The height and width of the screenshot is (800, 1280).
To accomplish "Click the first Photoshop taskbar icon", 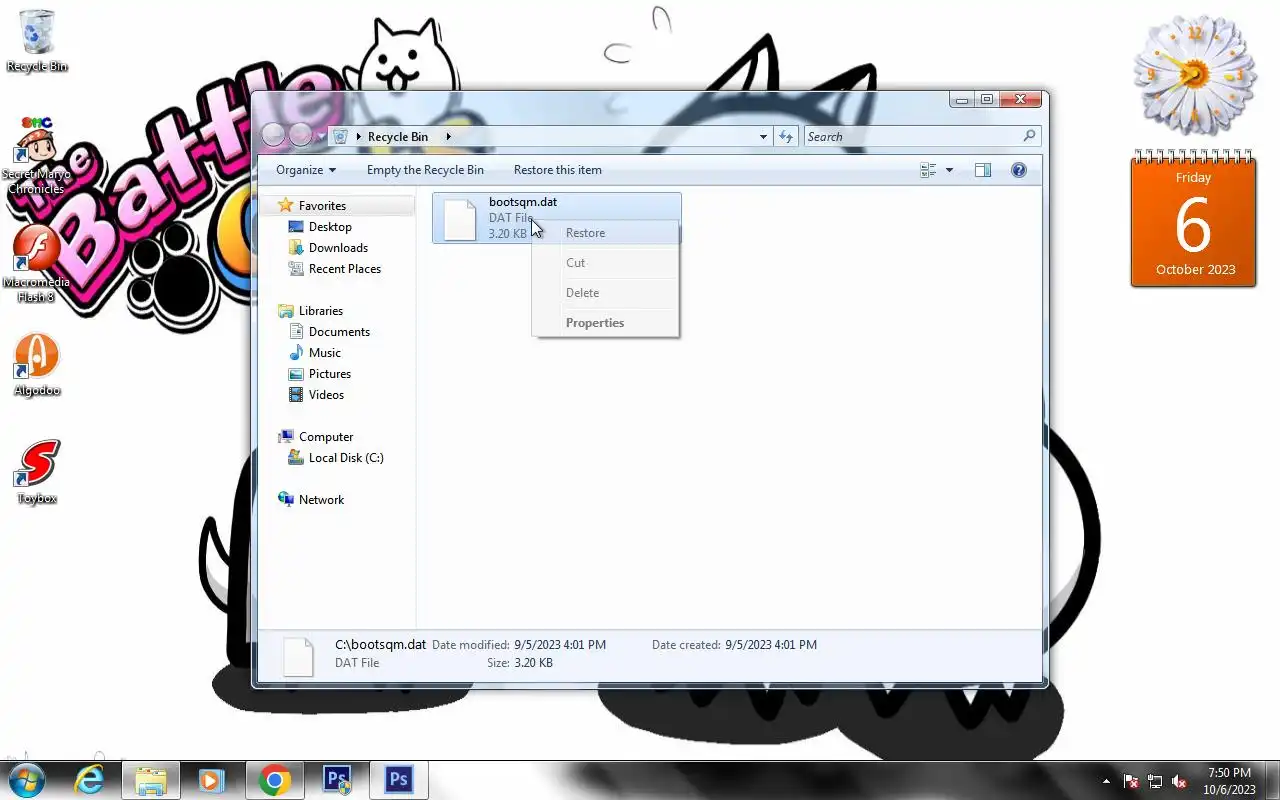I will (337, 780).
